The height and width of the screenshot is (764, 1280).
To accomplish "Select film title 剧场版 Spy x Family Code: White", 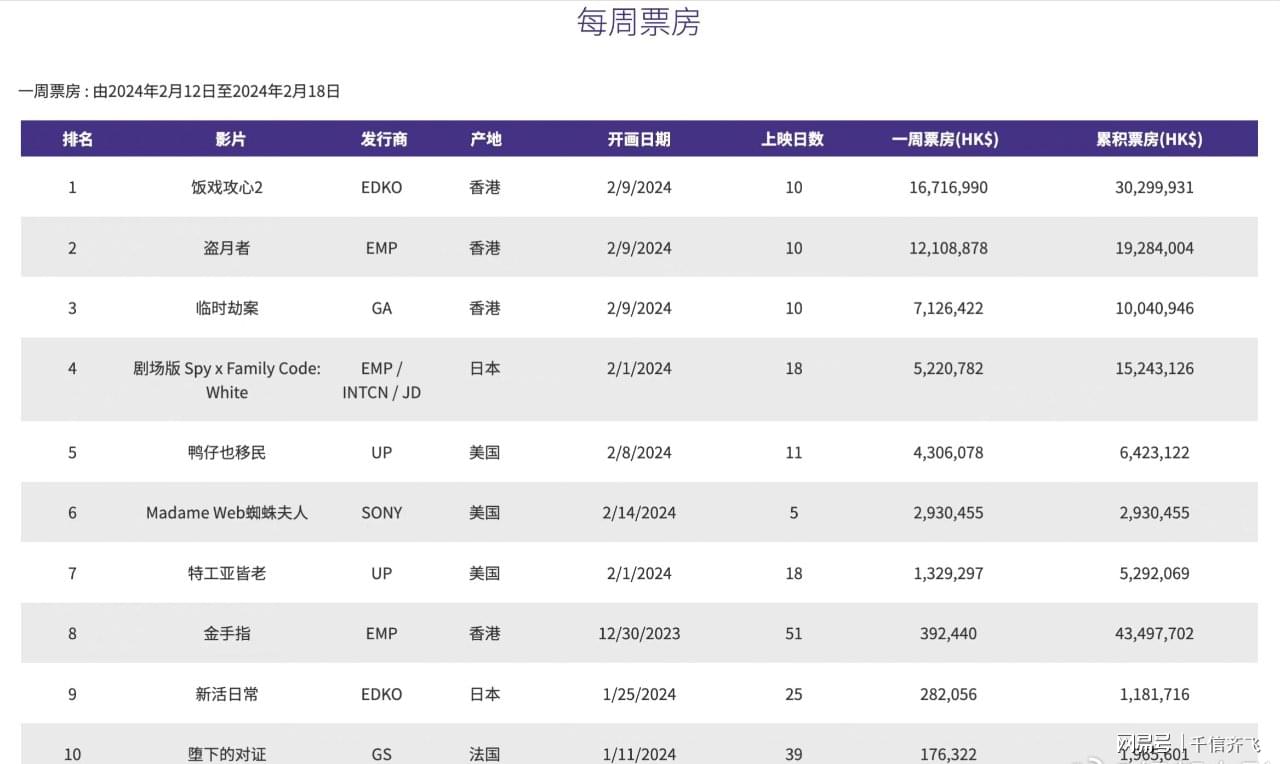I will [227, 380].
